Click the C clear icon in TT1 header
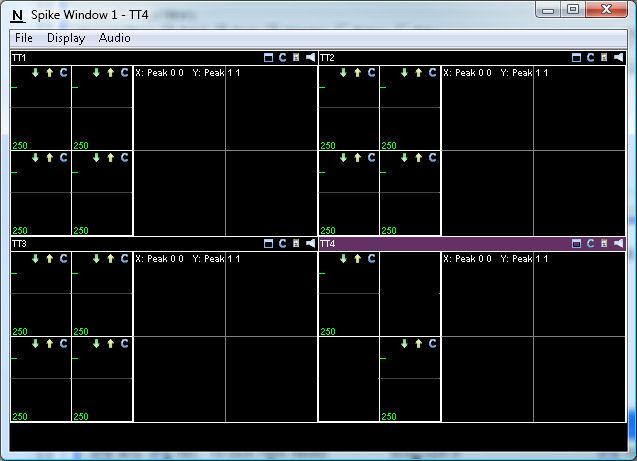 click(x=283, y=58)
